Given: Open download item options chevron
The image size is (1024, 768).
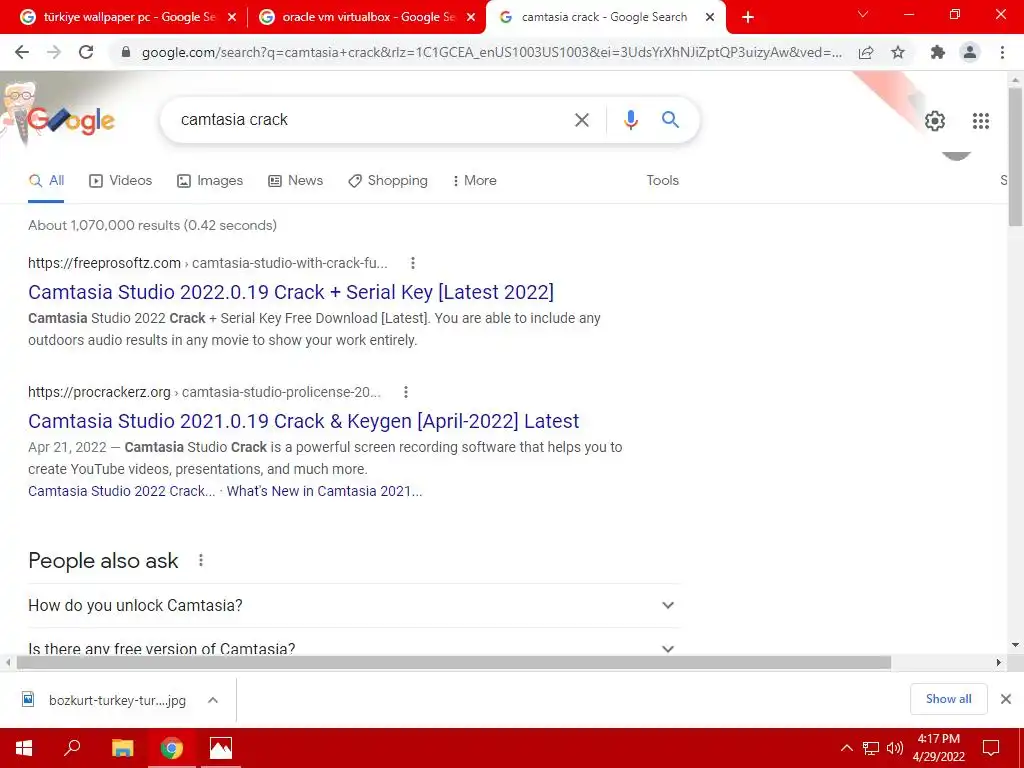Looking at the screenshot, I should coord(213,700).
